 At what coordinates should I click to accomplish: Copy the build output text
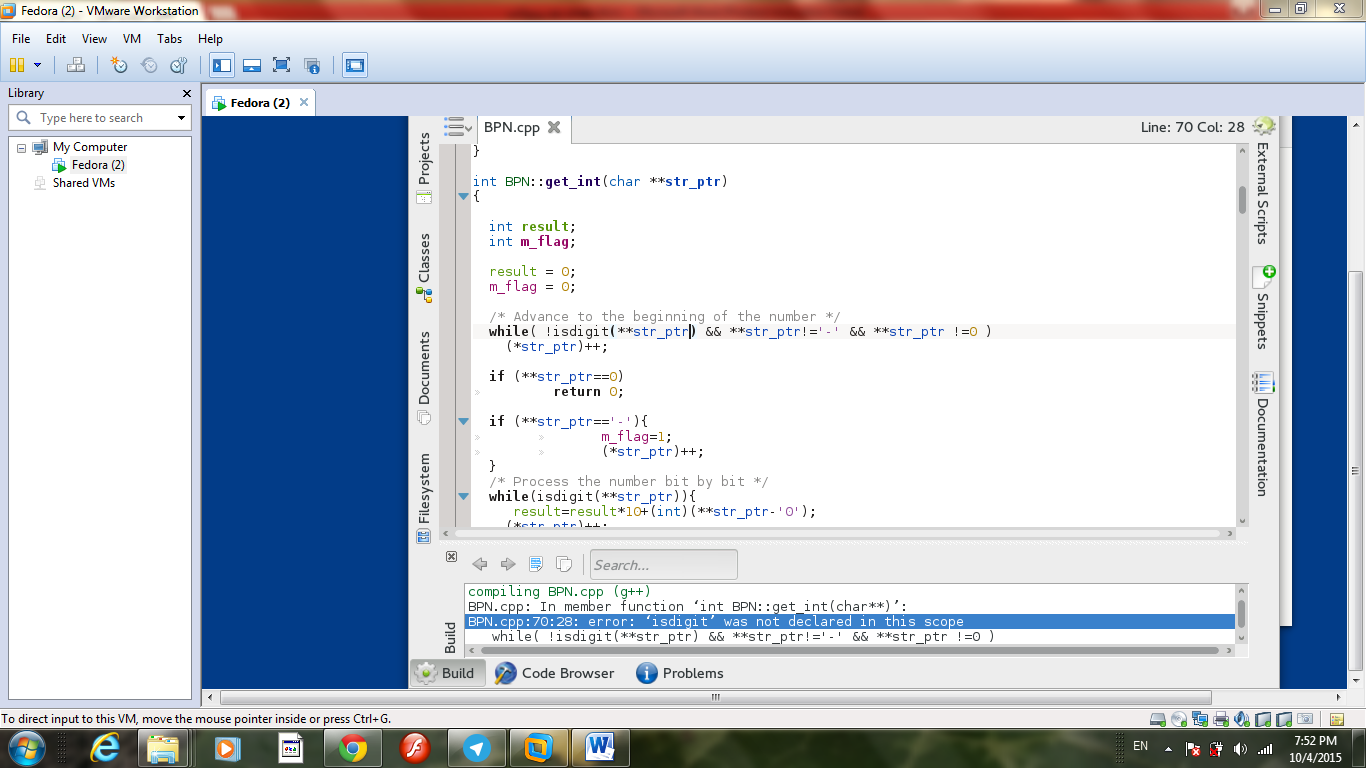[564, 564]
